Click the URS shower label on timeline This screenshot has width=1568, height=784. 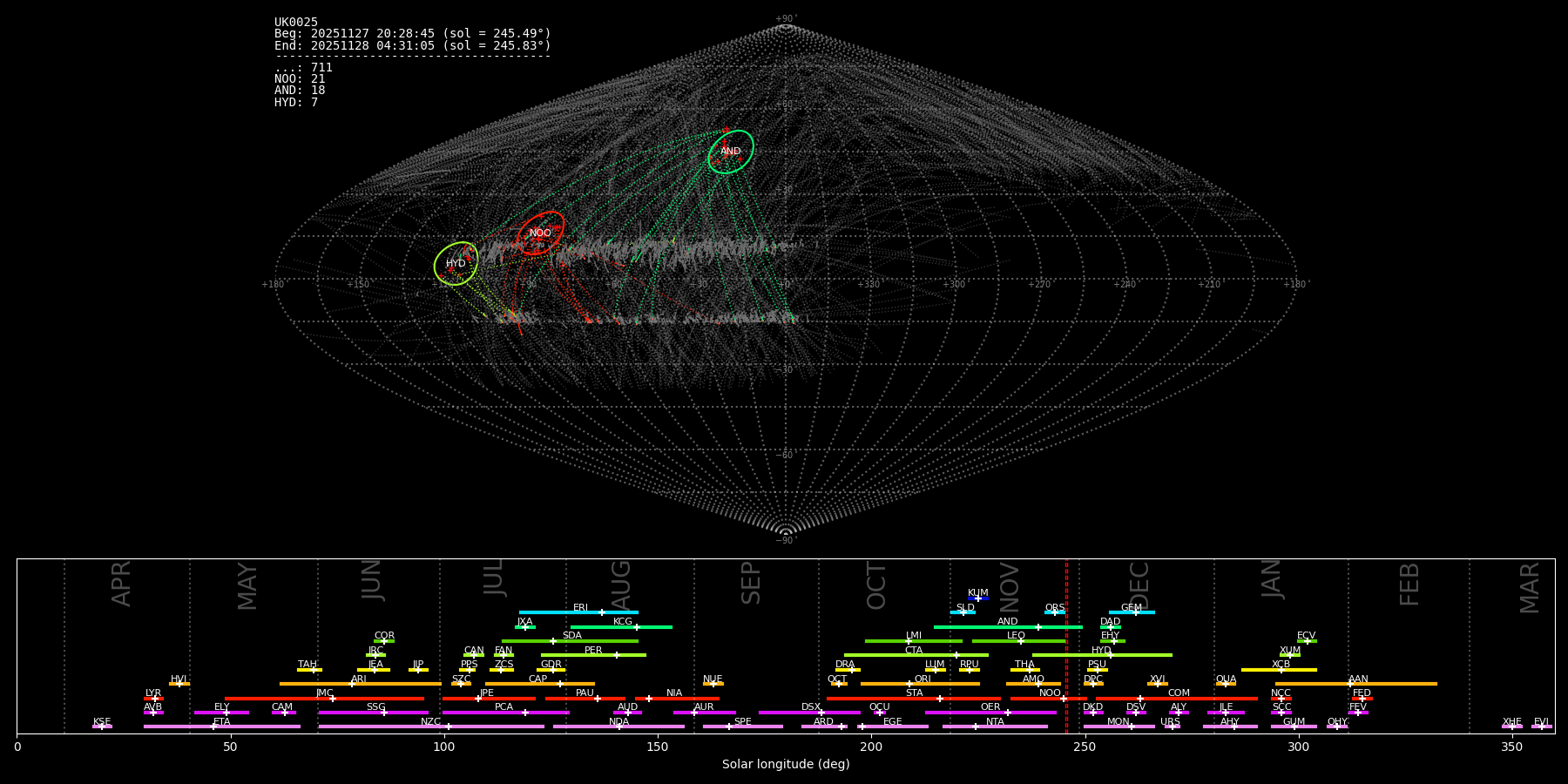point(1170,721)
